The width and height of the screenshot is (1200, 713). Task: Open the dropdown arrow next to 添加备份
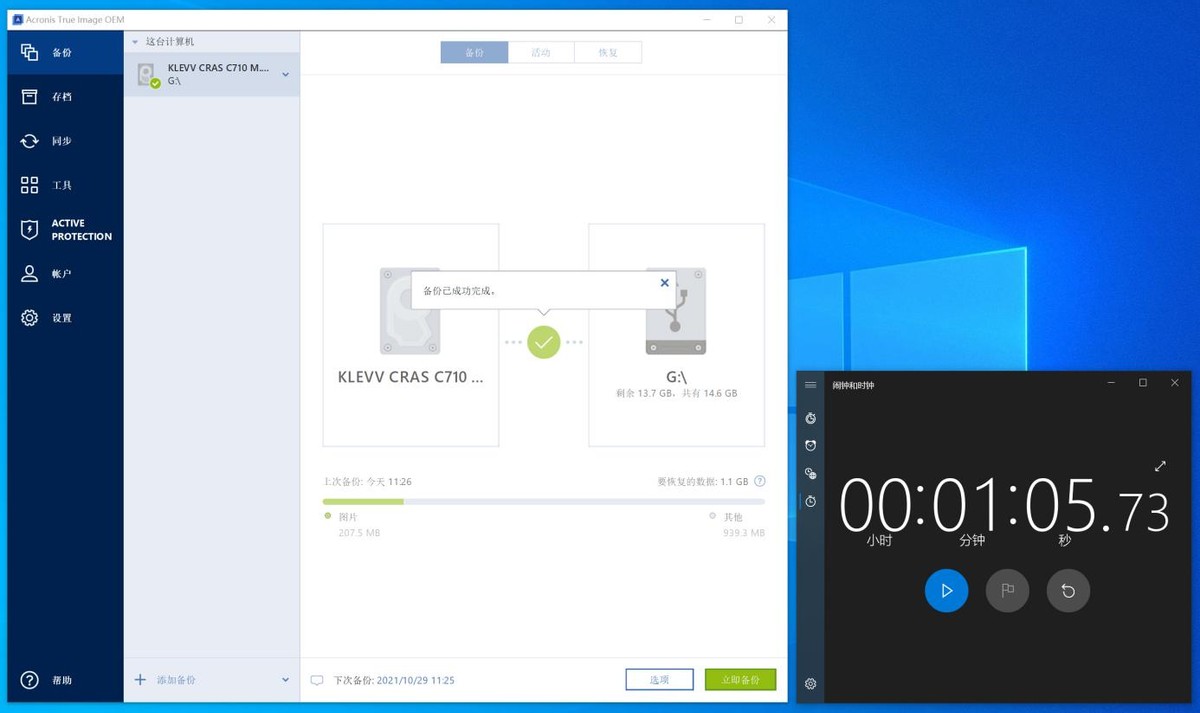click(x=286, y=680)
